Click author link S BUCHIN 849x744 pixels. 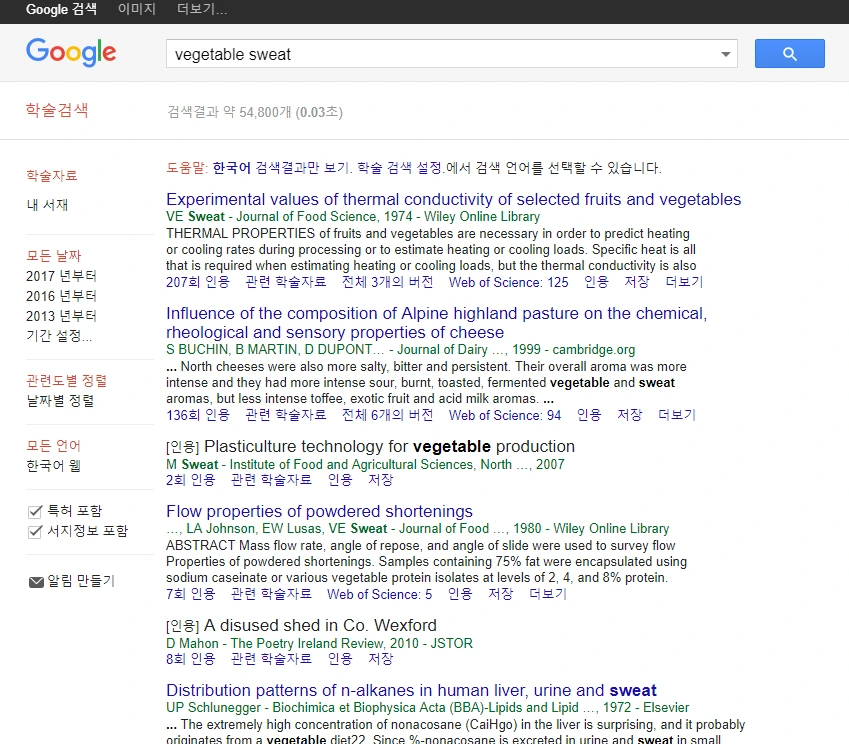point(198,350)
